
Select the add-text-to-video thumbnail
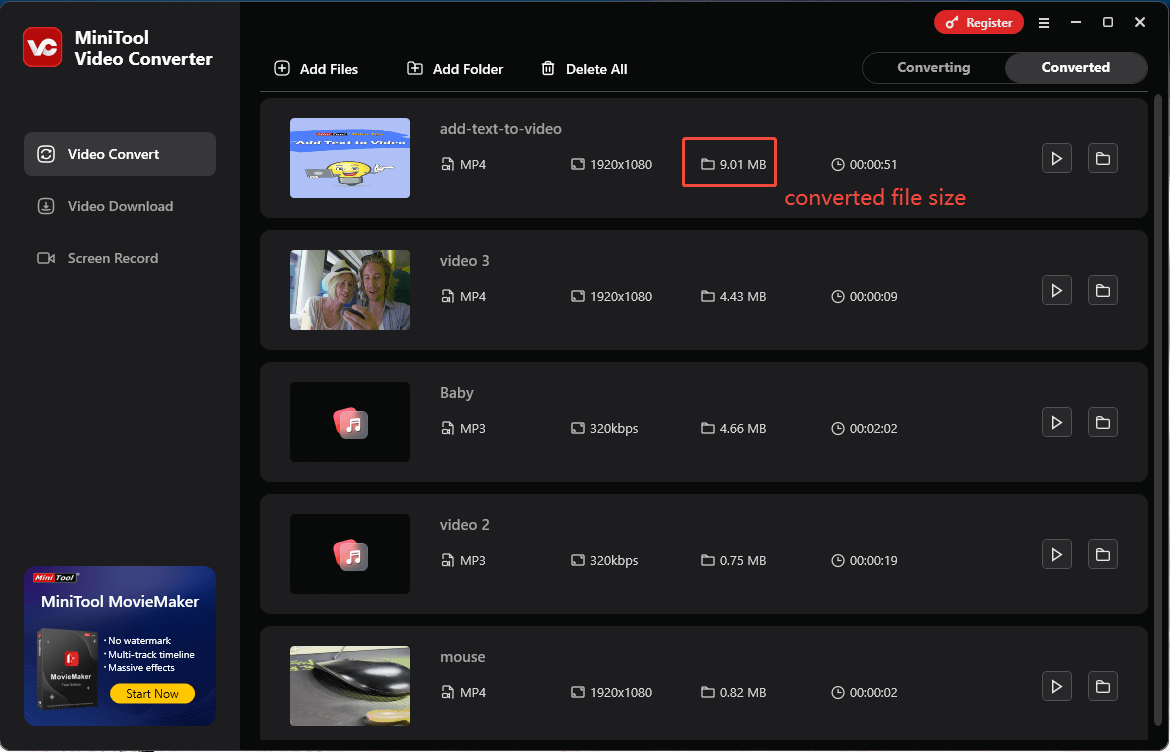click(350, 158)
